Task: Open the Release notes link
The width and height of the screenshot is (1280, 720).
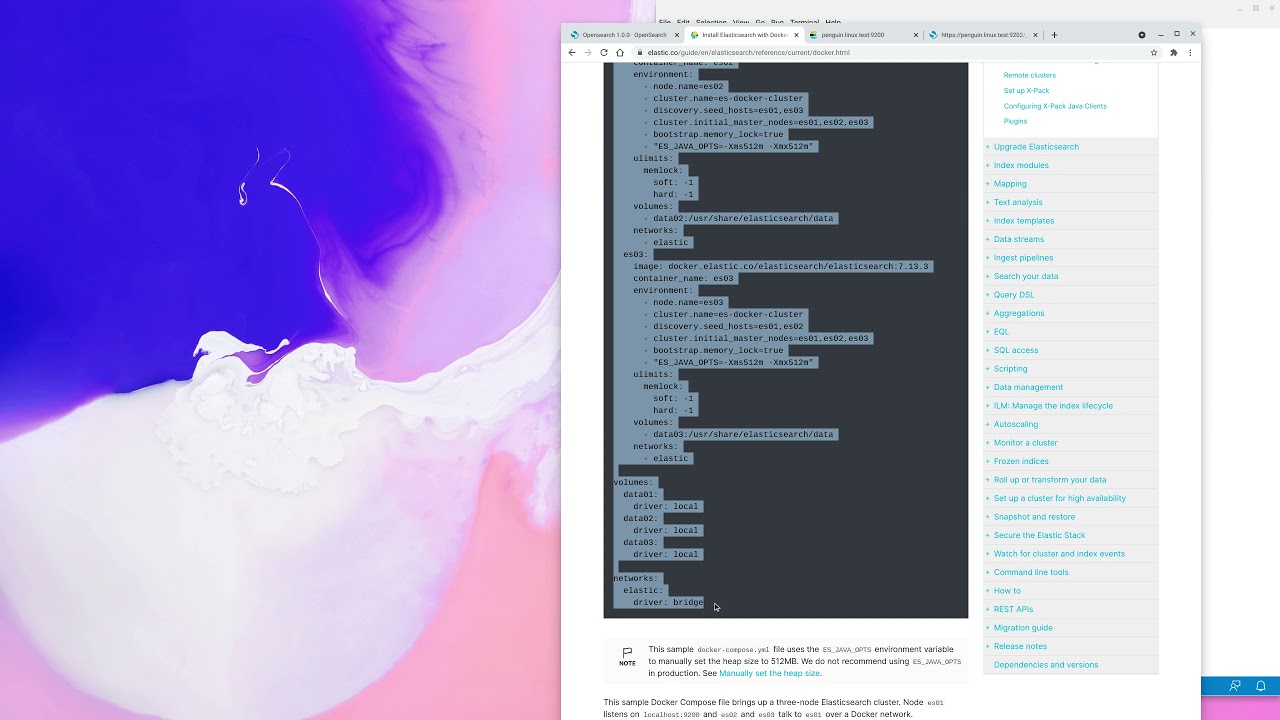Action: pos(1020,646)
